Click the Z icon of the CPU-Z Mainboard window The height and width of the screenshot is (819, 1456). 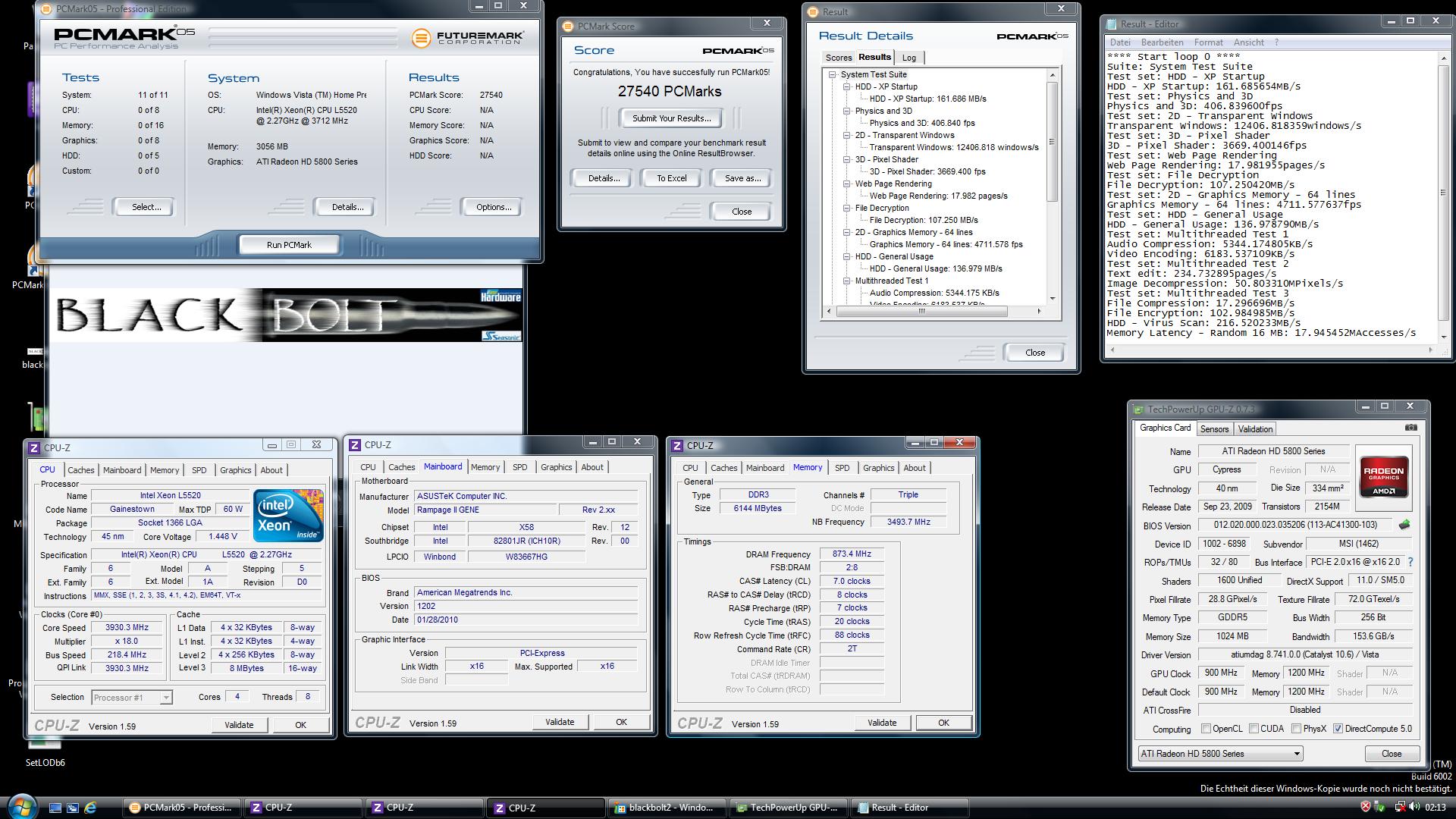pyautogui.click(x=355, y=445)
